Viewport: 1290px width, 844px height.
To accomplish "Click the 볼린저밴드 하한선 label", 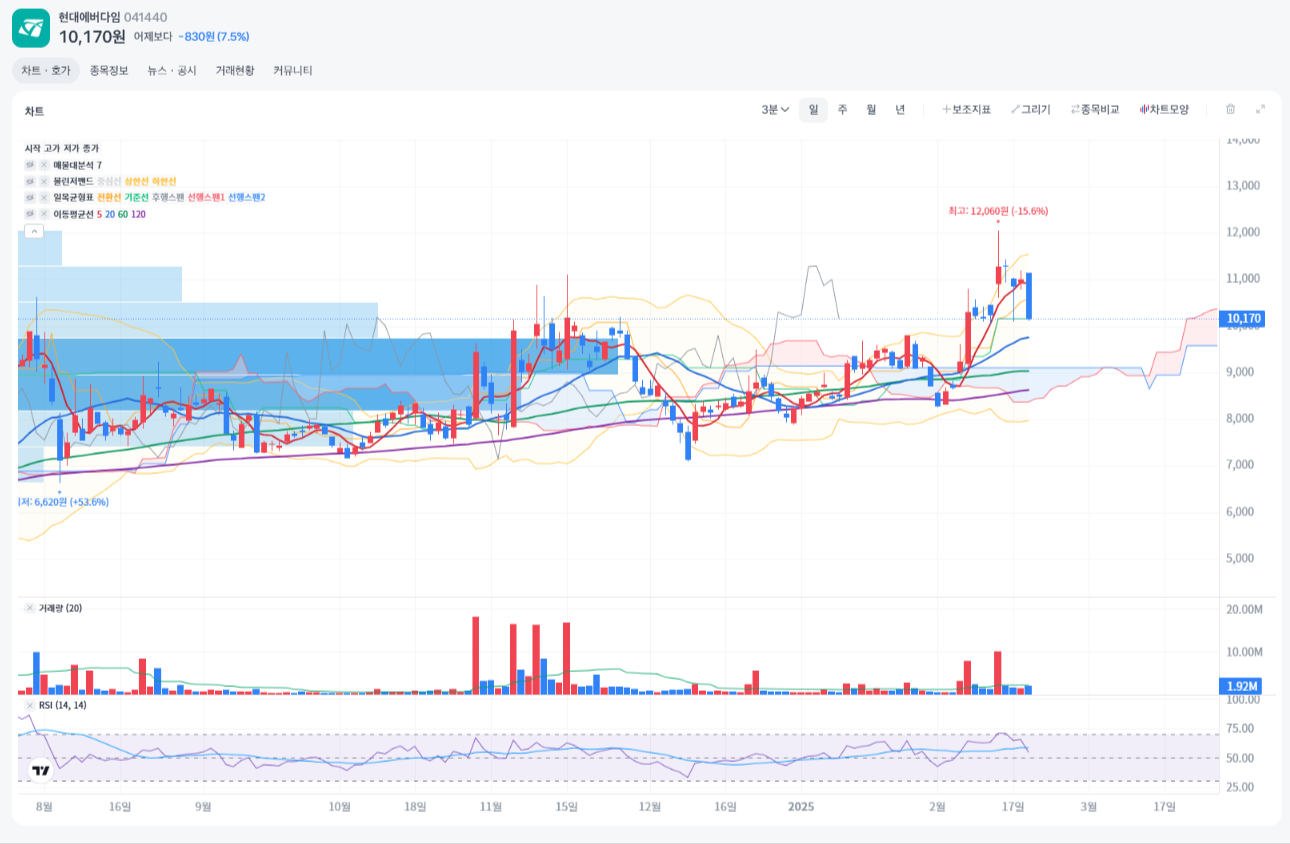I will (164, 181).
